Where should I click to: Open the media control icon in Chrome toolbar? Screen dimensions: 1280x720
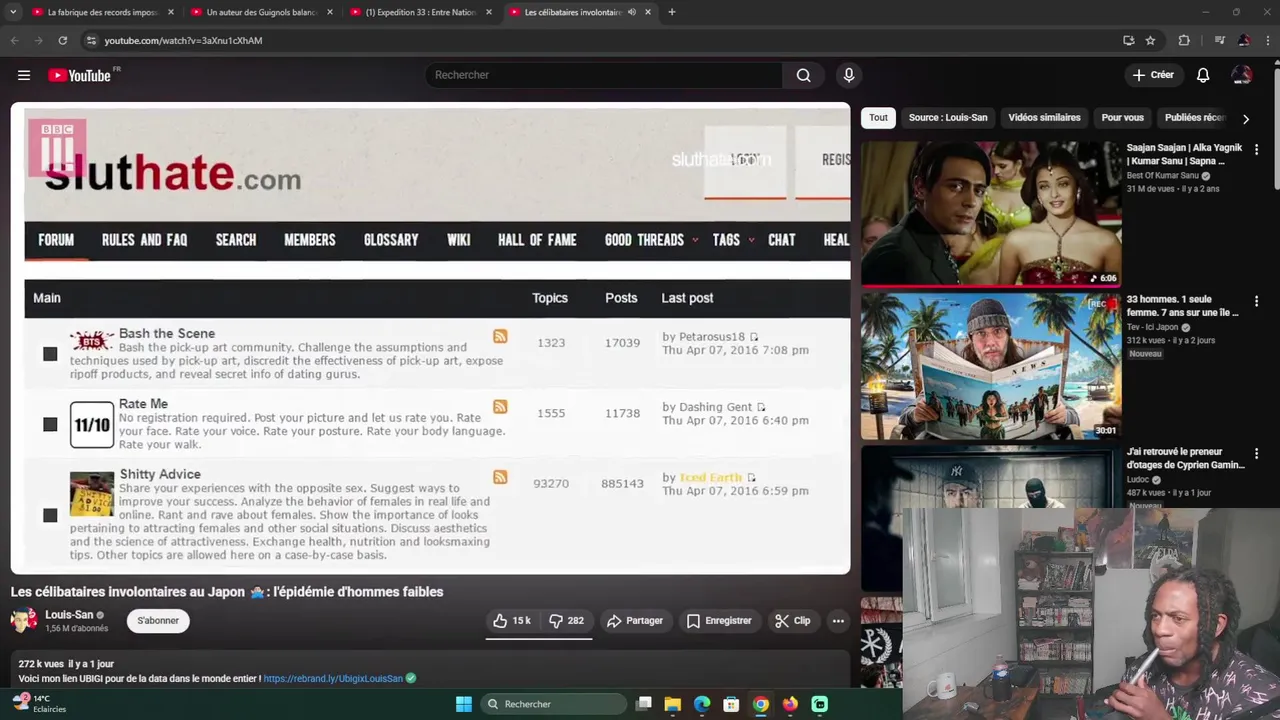(x=1219, y=40)
